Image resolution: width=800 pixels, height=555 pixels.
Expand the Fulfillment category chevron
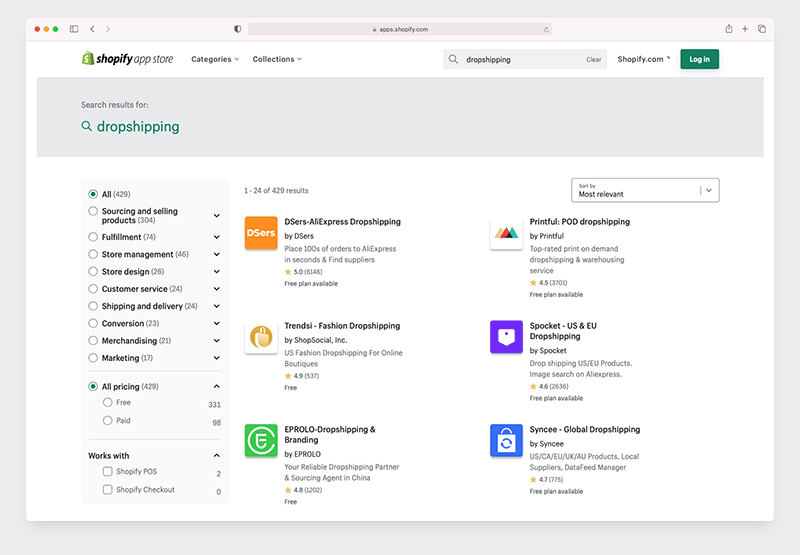coord(217,237)
